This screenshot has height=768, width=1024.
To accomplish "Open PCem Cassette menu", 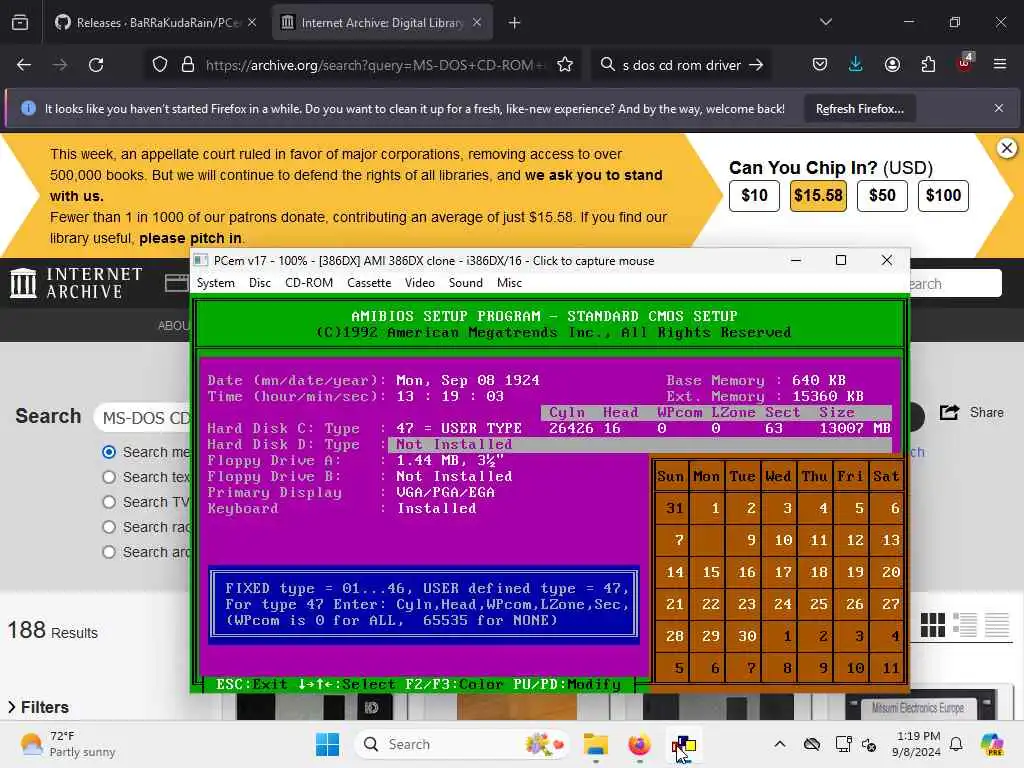I will pos(369,283).
